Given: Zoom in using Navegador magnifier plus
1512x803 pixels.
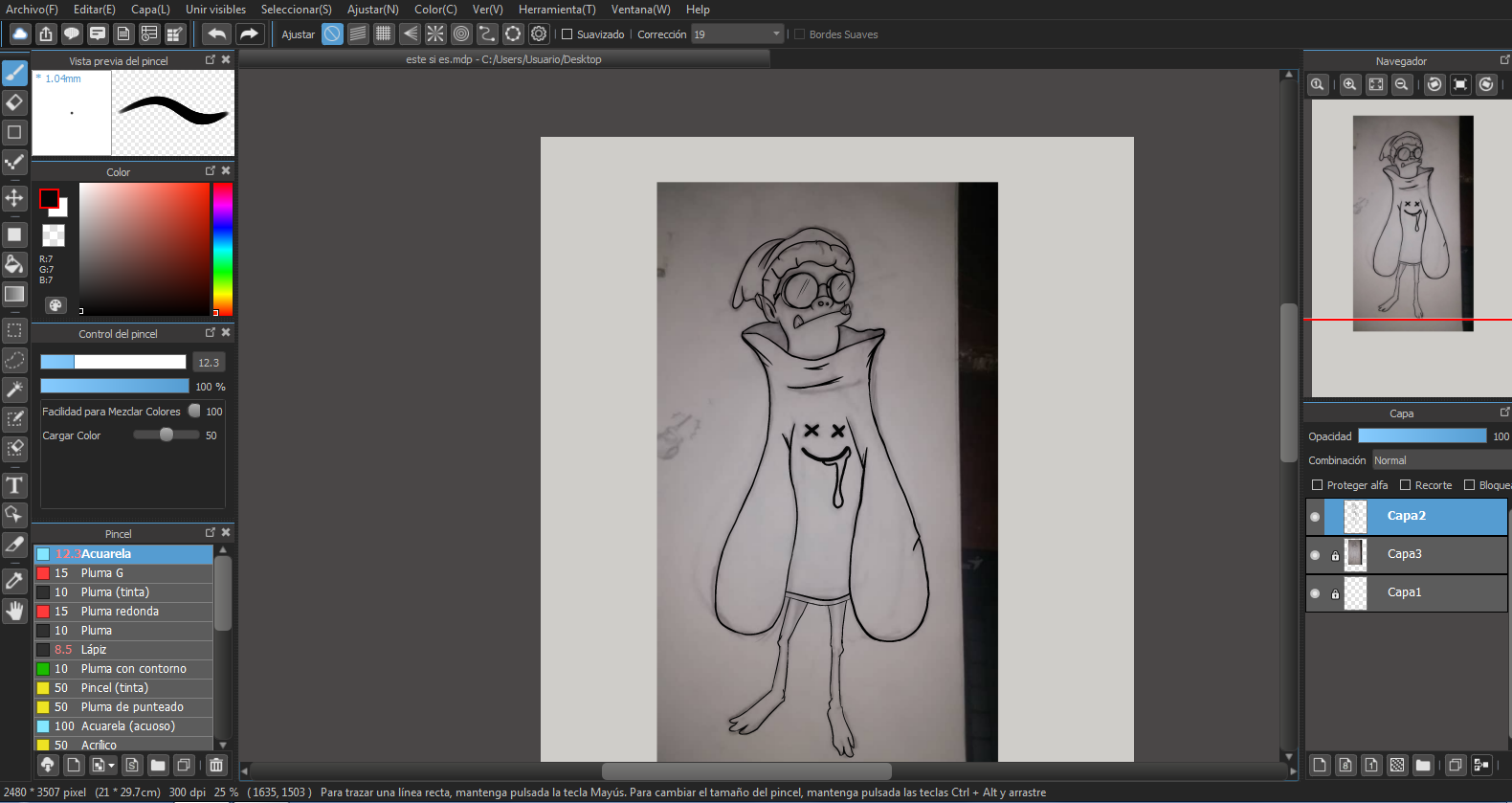Looking at the screenshot, I should point(1350,84).
